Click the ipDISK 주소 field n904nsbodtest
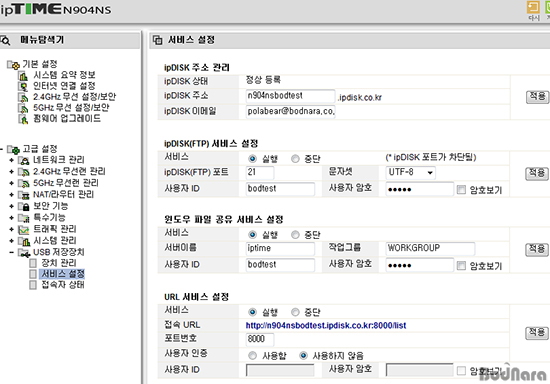The height and width of the screenshot is (384, 550). [290, 96]
